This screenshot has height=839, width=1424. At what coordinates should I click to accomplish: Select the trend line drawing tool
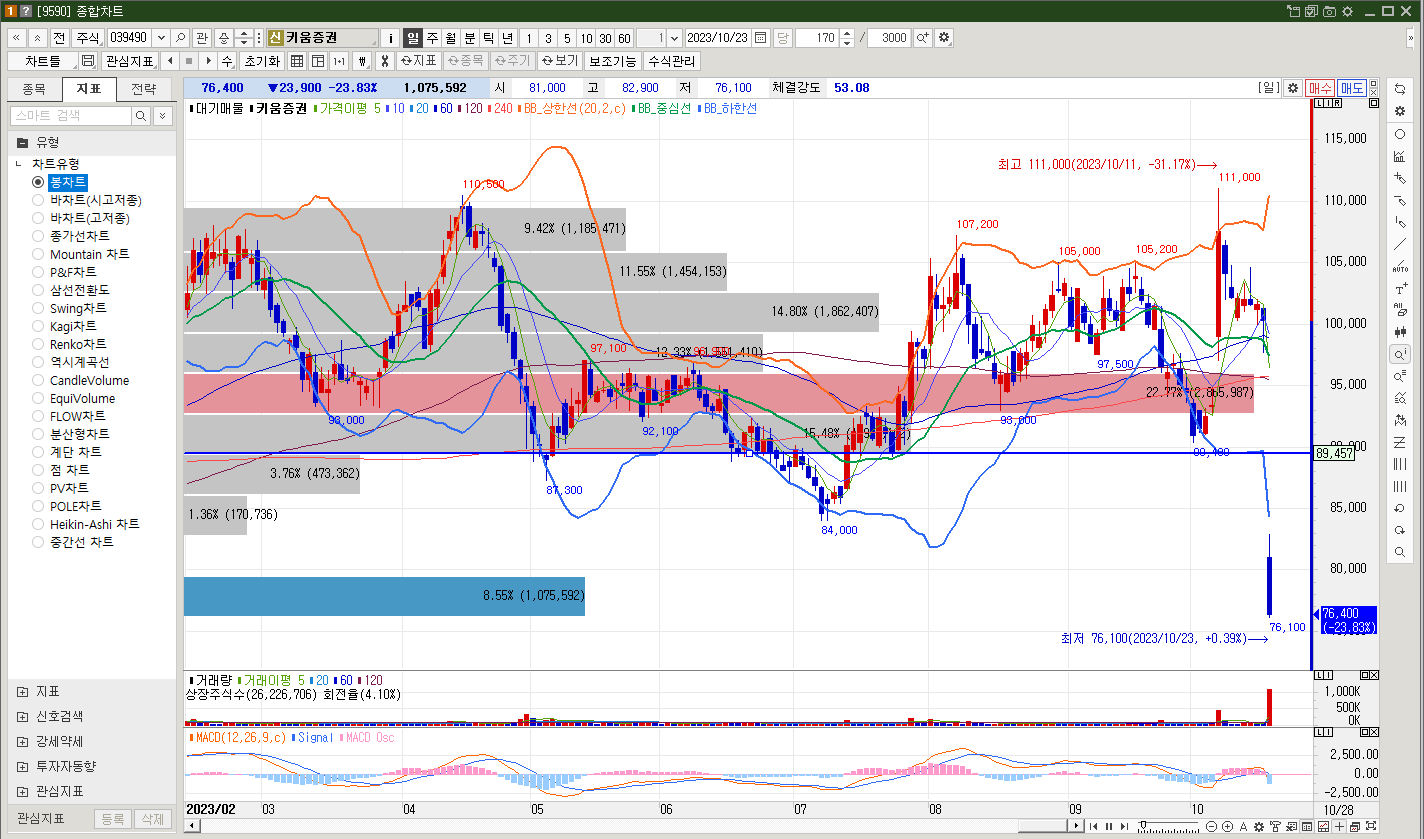point(1399,245)
